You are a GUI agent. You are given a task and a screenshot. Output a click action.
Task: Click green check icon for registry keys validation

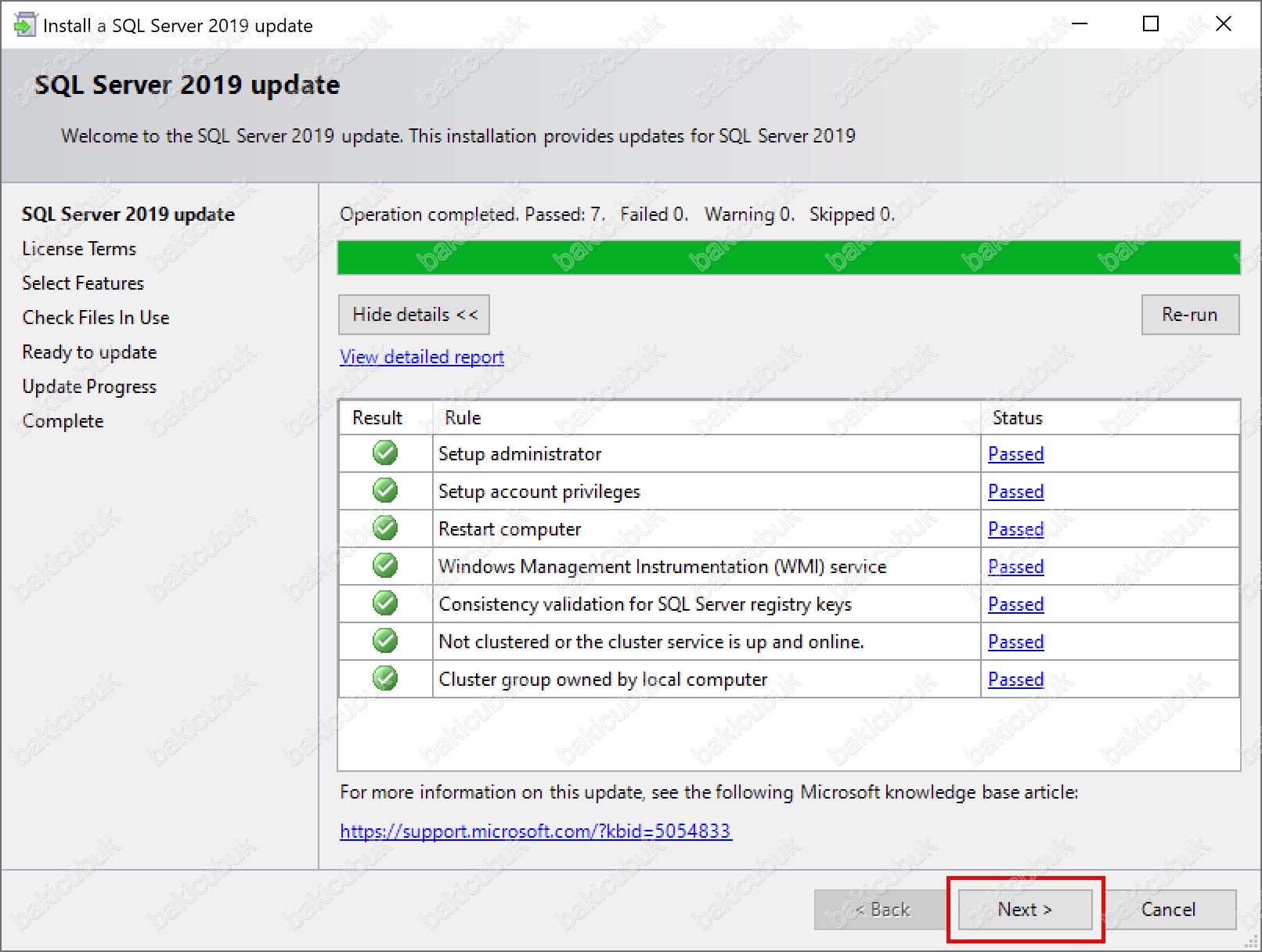pos(385,603)
